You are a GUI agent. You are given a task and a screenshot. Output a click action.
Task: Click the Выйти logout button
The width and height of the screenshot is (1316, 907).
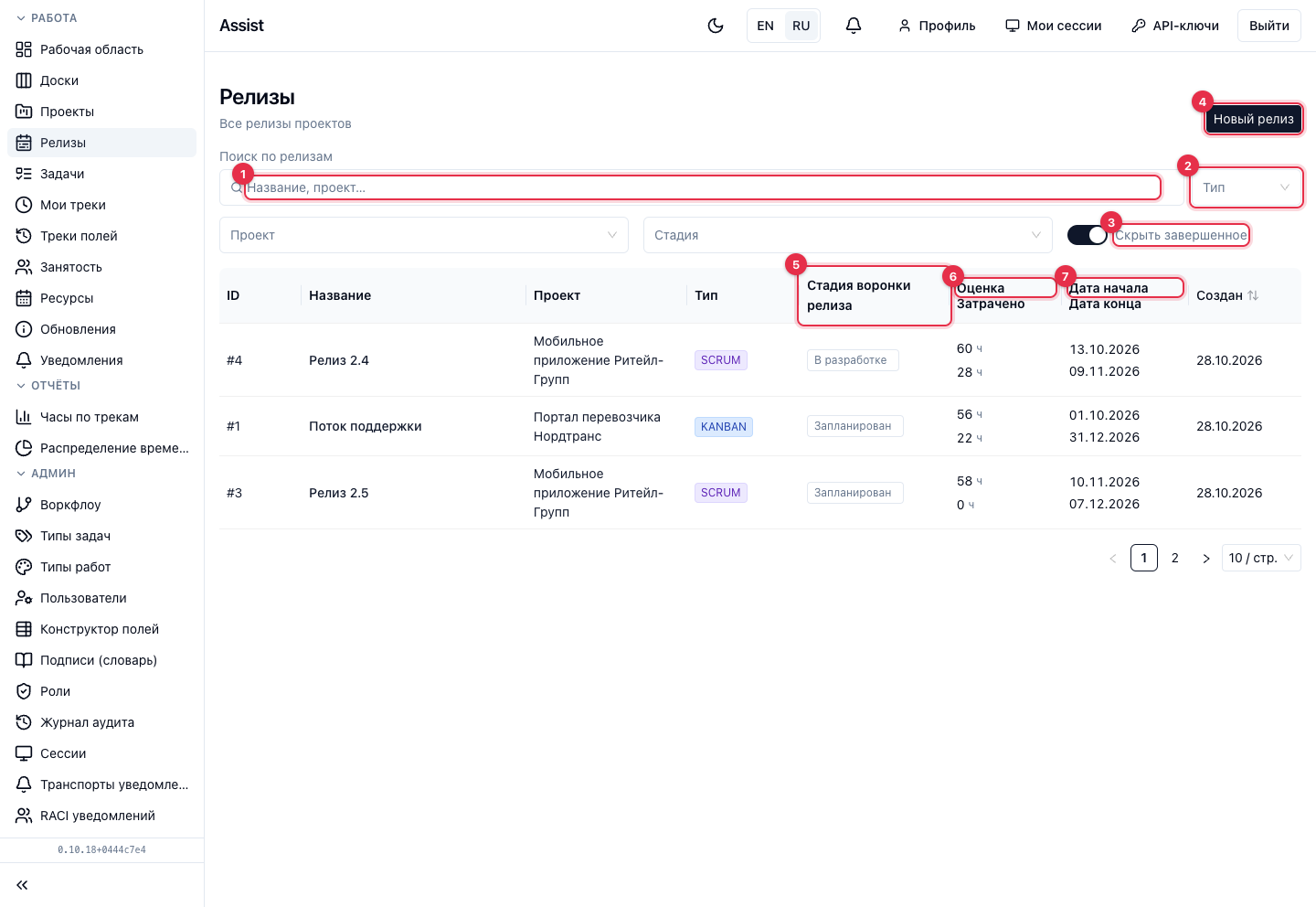tap(1269, 26)
